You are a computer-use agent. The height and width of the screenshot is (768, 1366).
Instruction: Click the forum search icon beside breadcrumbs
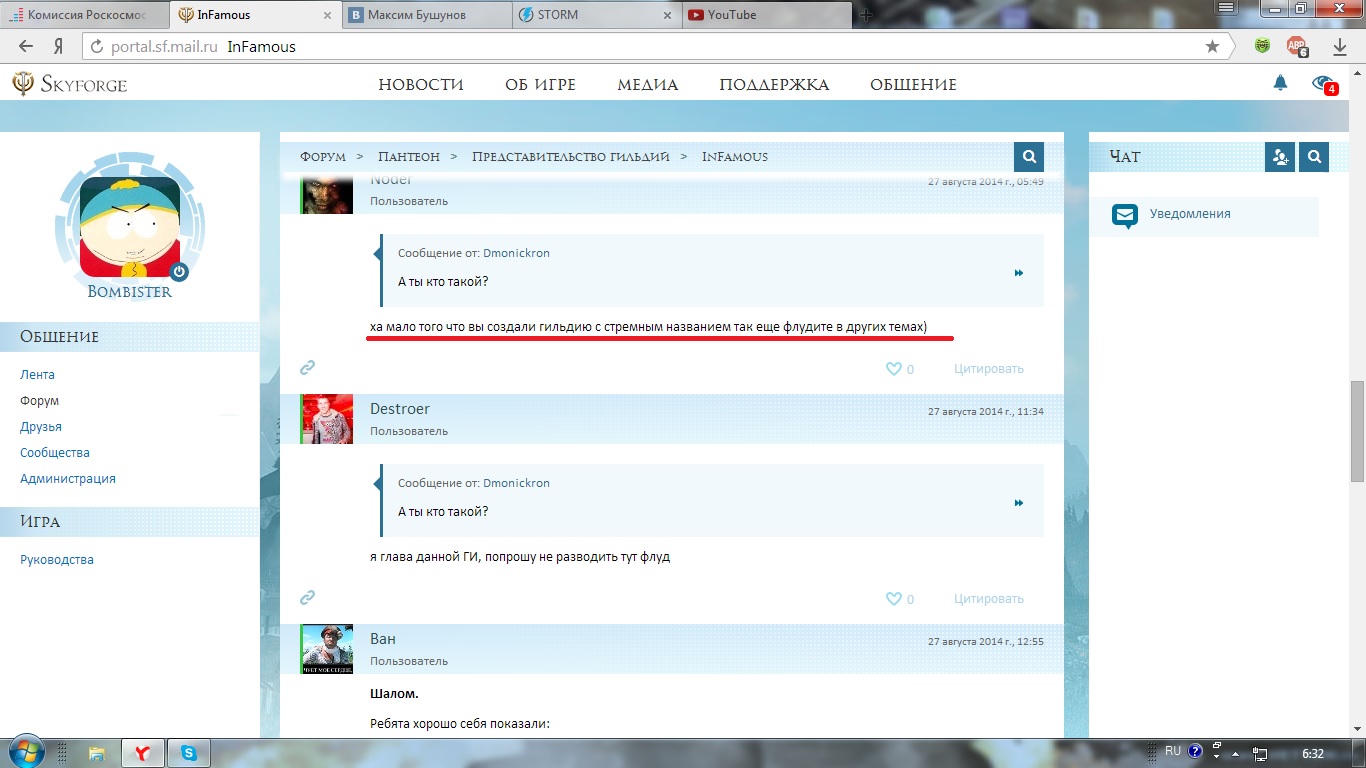(x=1028, y=157)
